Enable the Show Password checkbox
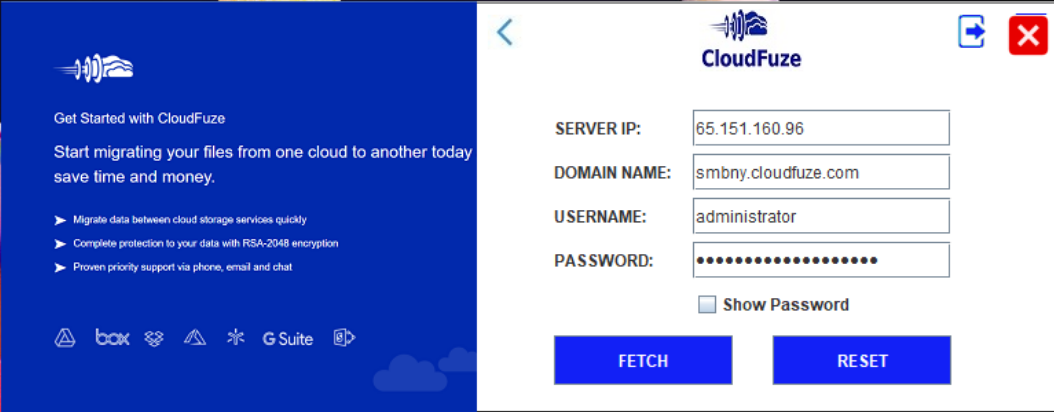Viewport: 1054px width, 412px height. coord(707,305)
